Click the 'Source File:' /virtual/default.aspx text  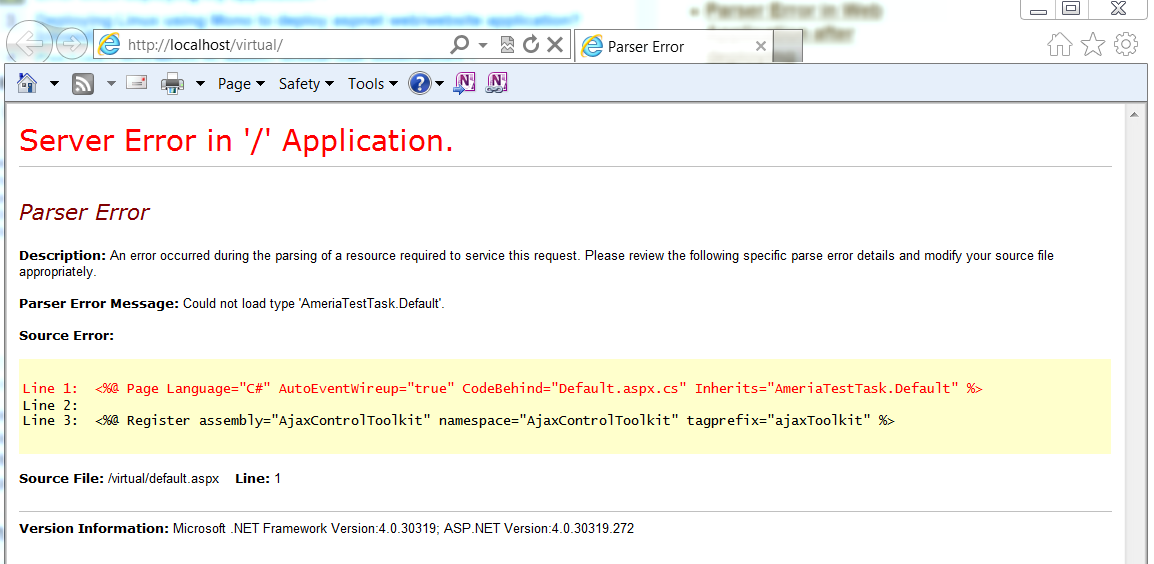[x=119, y=479]
